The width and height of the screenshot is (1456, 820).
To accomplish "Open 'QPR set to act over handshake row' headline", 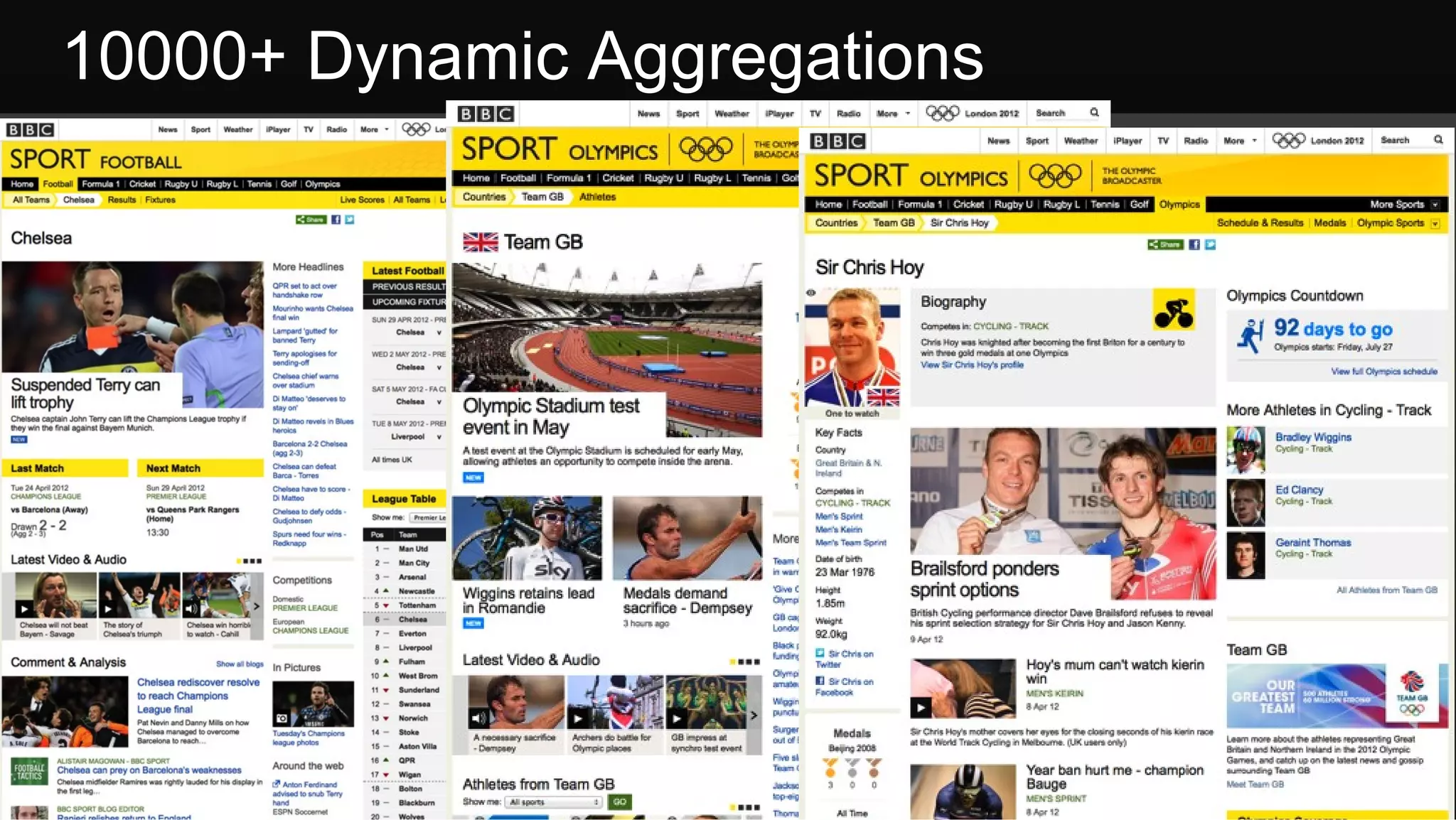I will click(305, 291).
